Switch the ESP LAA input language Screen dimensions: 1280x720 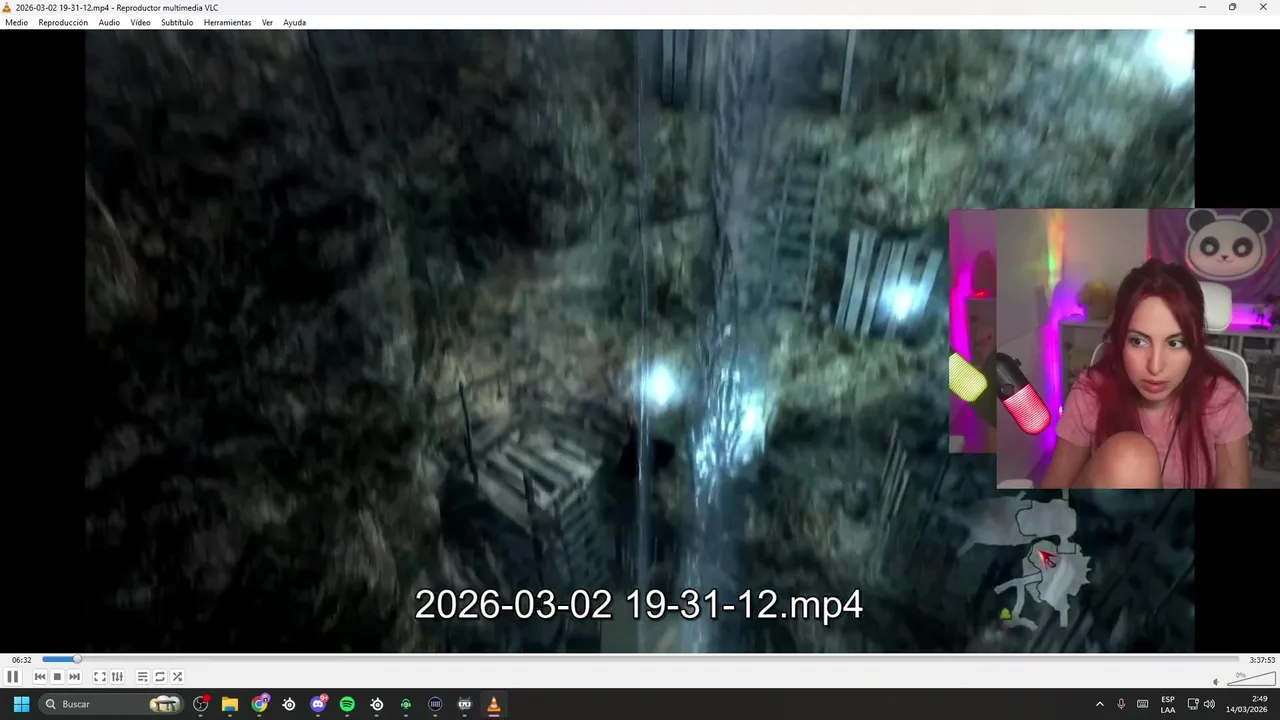pyautogui.click(x=1168, y=704)
